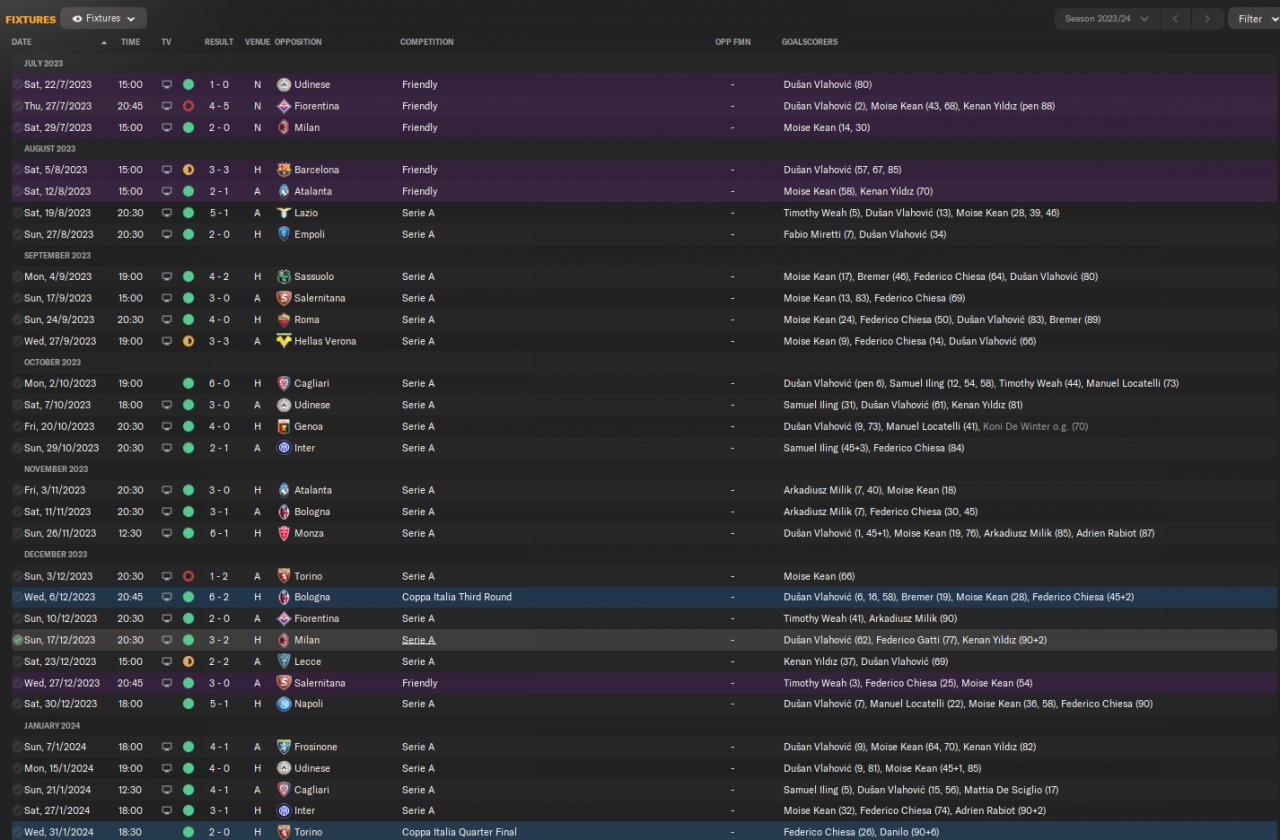Tick the checkmark on Milan 17/12/2023 row
The image size is (1280, 840).
(18, 640)
